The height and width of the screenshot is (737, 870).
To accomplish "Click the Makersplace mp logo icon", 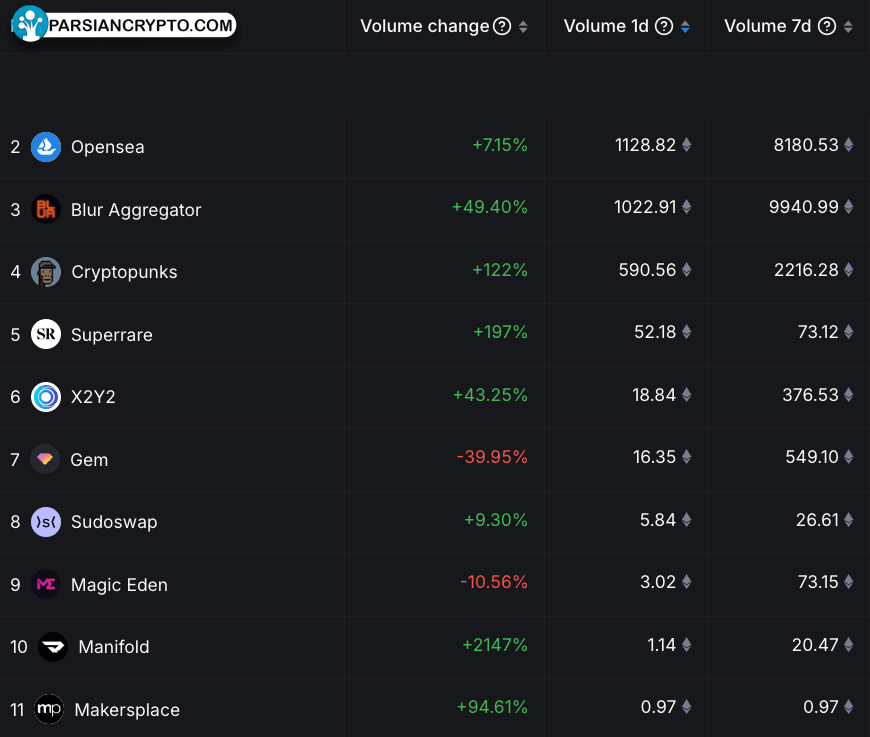I will (49, 709).
